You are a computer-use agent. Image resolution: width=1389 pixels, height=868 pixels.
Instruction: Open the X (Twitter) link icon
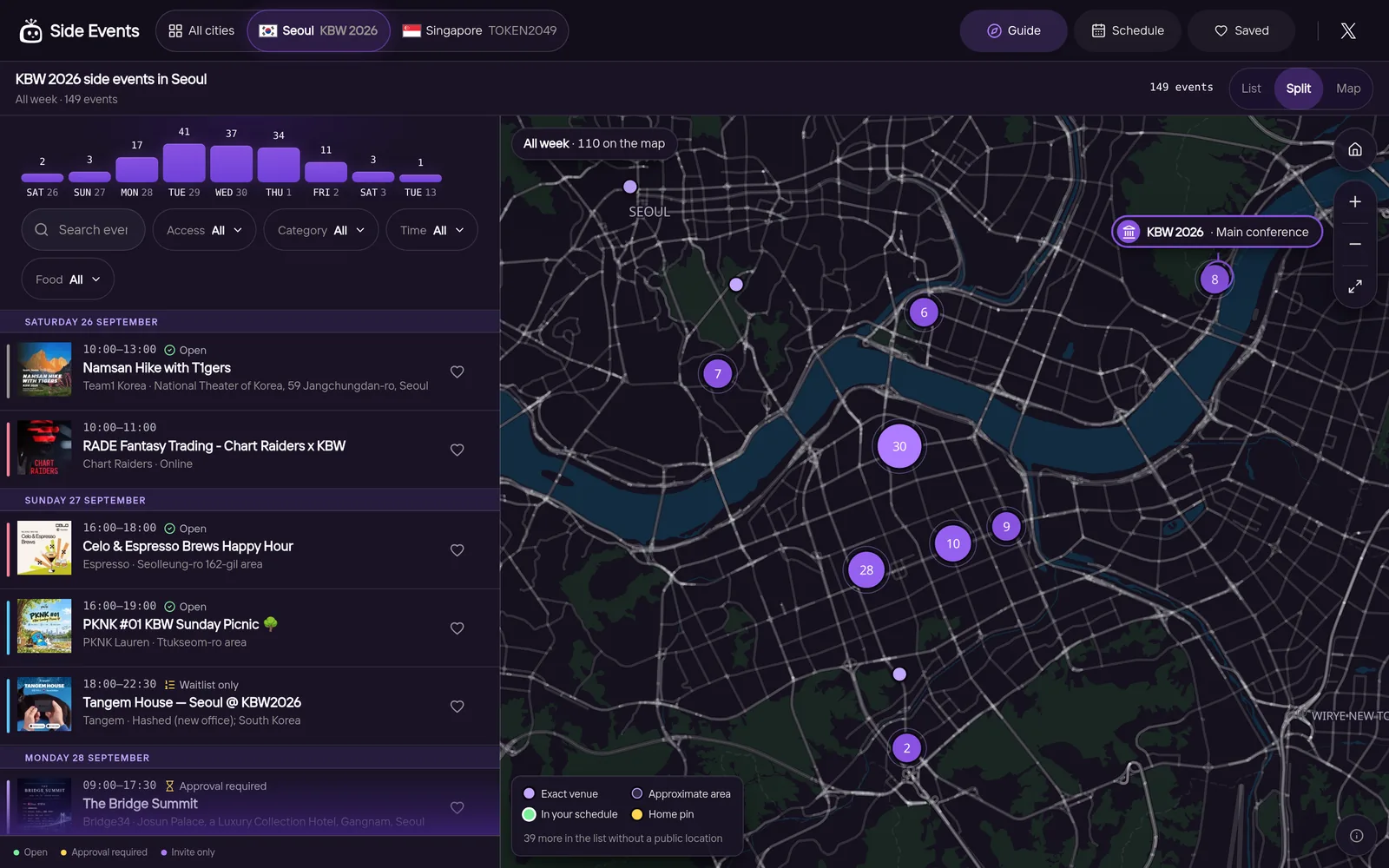coord(1348,31)
